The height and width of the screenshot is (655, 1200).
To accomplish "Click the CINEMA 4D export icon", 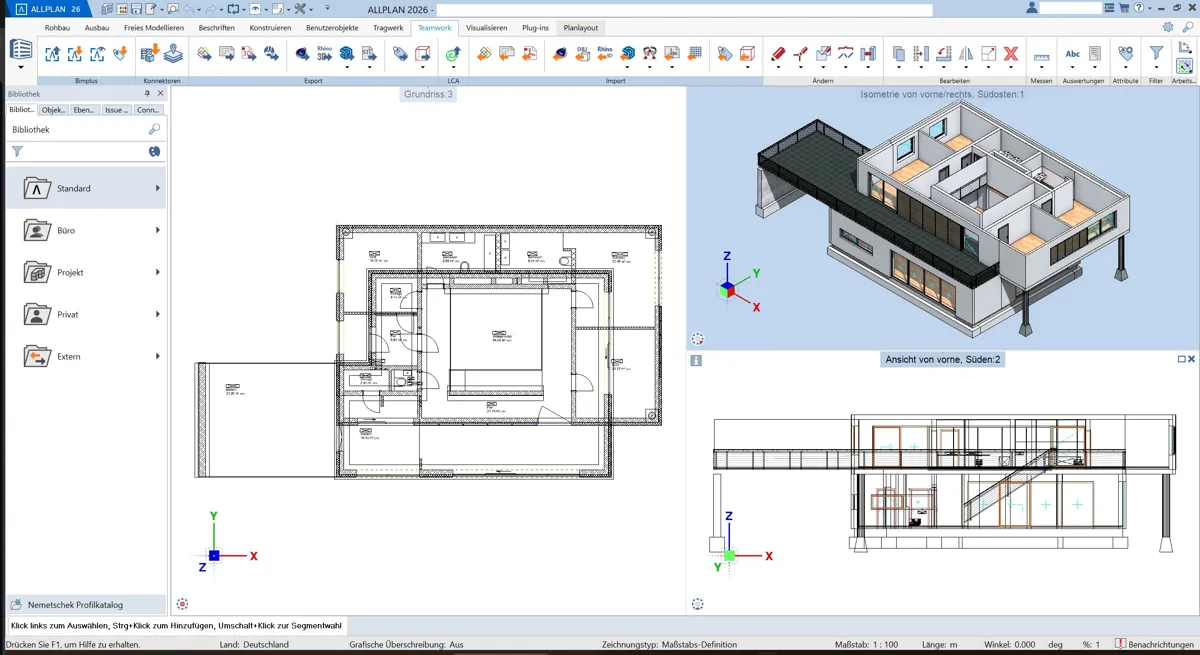I will tap(302, 53).
